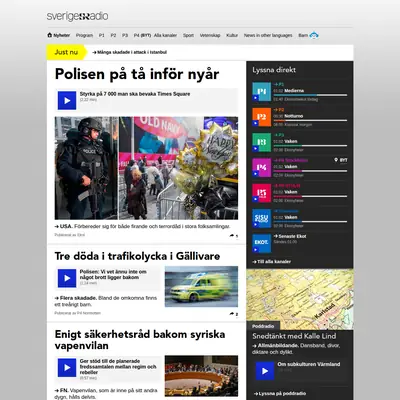This screenshot has width=400, height=400.
Task: Listen live to P5 STHLM channel icon
Action: click(262, 193)
